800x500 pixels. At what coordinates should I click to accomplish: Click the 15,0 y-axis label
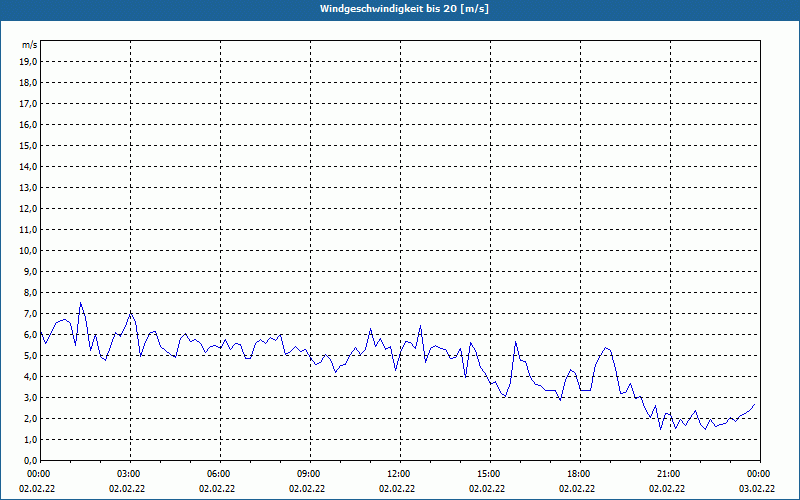(x=28, y=145)
